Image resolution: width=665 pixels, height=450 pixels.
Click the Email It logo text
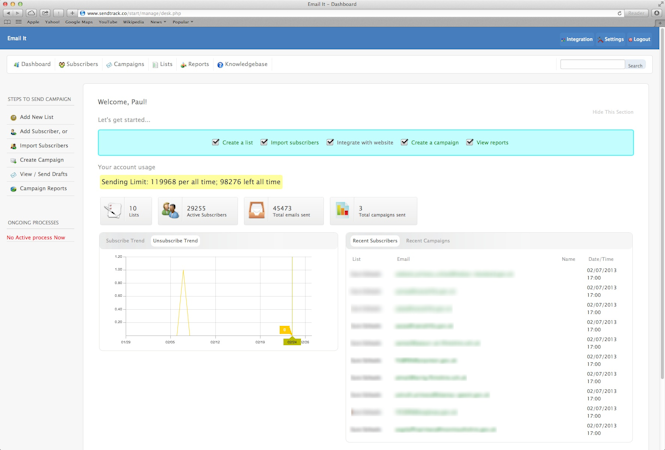(x=17, y=38)
